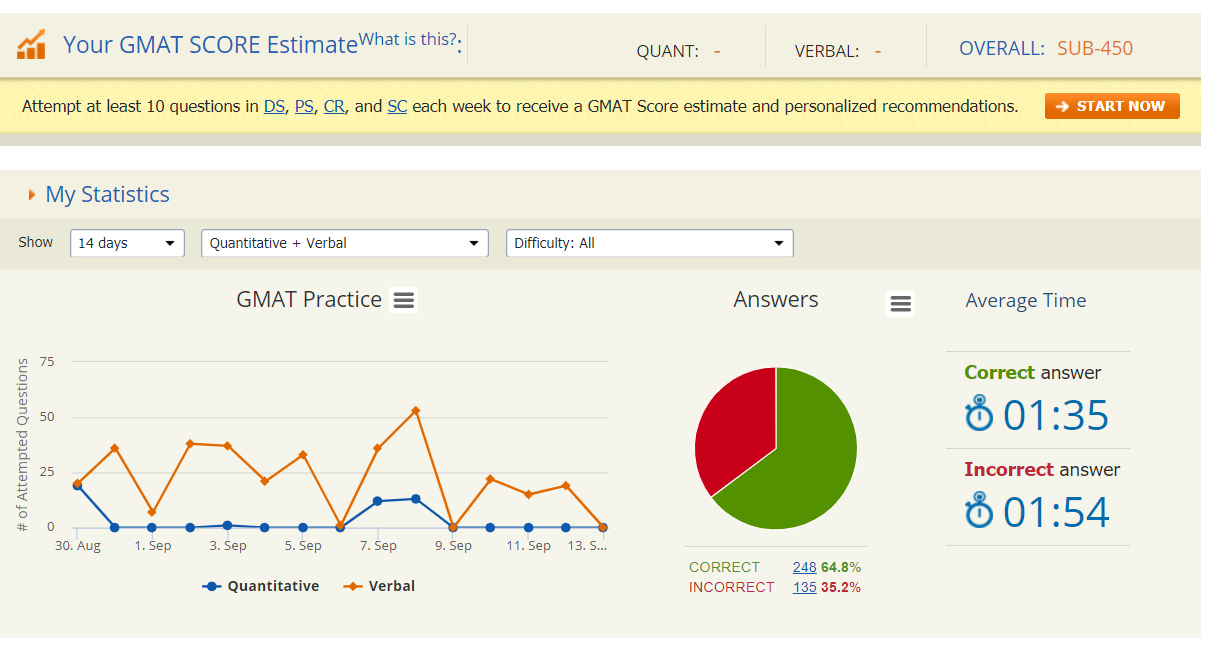Toggle Quantitative series in chart legend
Image resolution: width=1216 pixels, height=652 pixels.
(261, 587)
